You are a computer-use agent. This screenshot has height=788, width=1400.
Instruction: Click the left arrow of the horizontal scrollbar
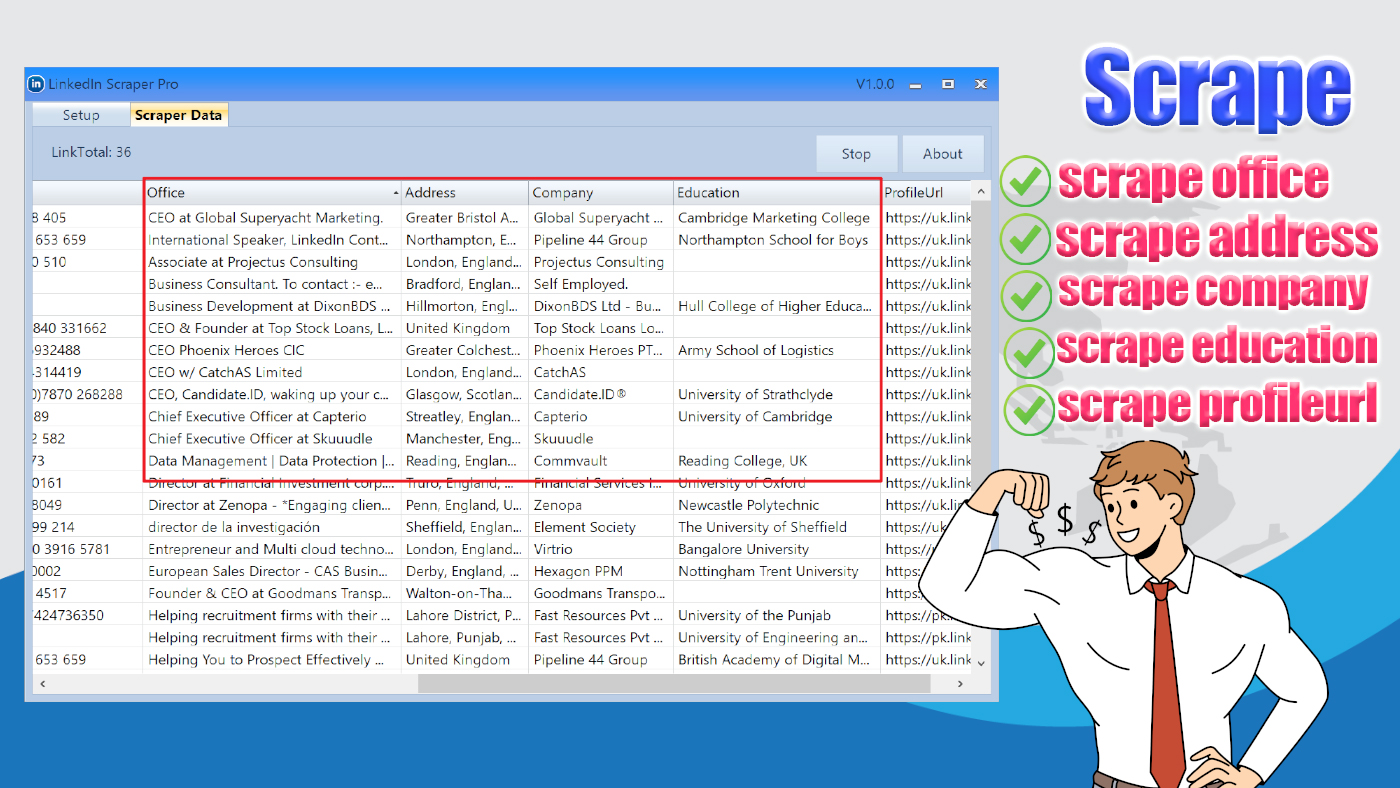click(x=41, y=684)
